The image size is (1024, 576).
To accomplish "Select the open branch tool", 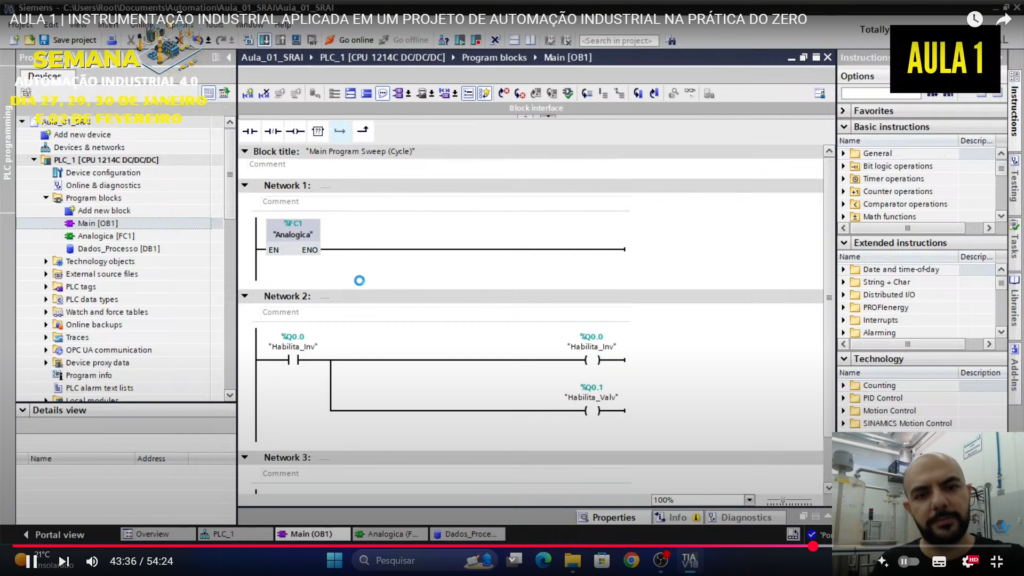I will 340,131.
